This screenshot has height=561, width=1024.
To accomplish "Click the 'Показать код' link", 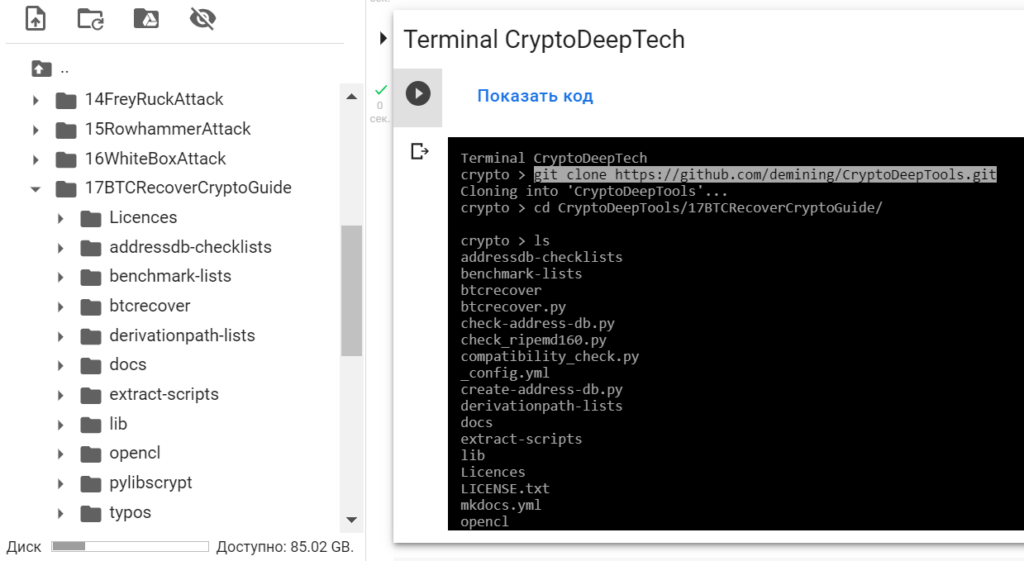I will tap(535, 96).
